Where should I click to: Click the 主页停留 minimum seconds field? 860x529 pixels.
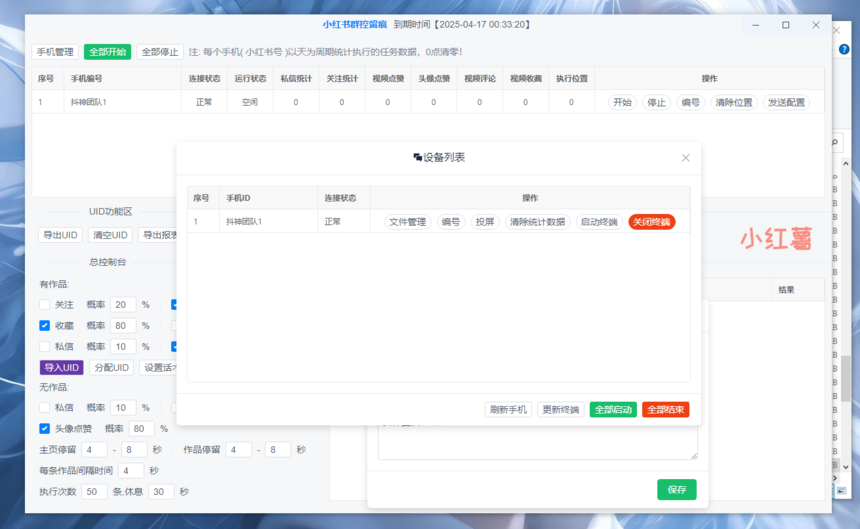pyautogui.click(x=94, y=450)
